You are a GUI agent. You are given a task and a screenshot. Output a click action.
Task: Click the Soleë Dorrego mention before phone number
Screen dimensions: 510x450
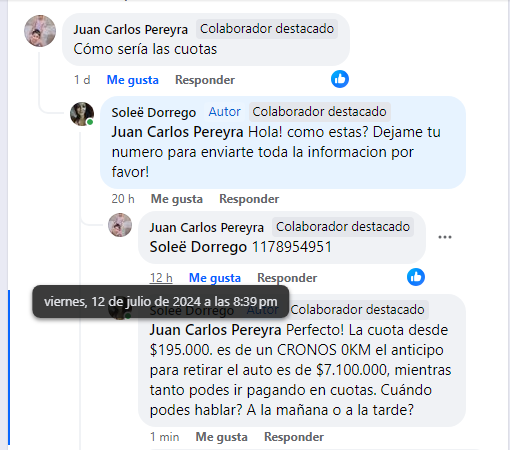coord(198,247)
